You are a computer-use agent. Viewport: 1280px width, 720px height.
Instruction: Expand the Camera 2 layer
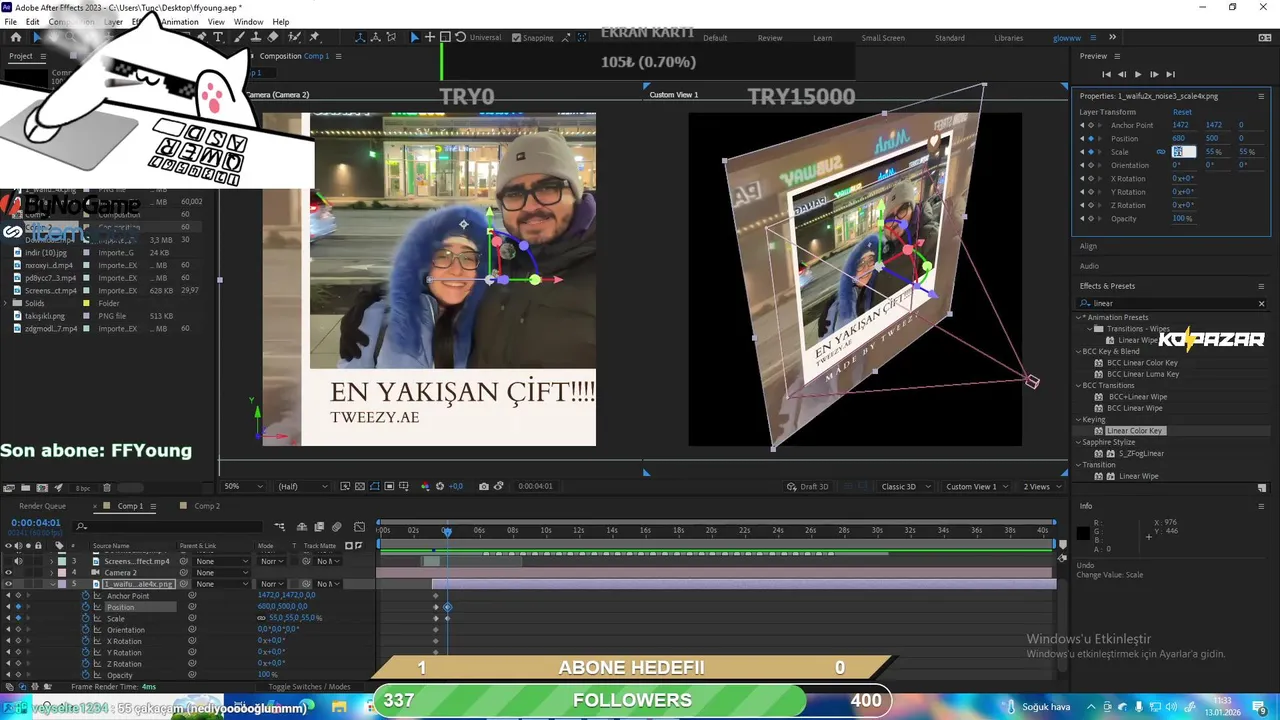coord(52,573)
